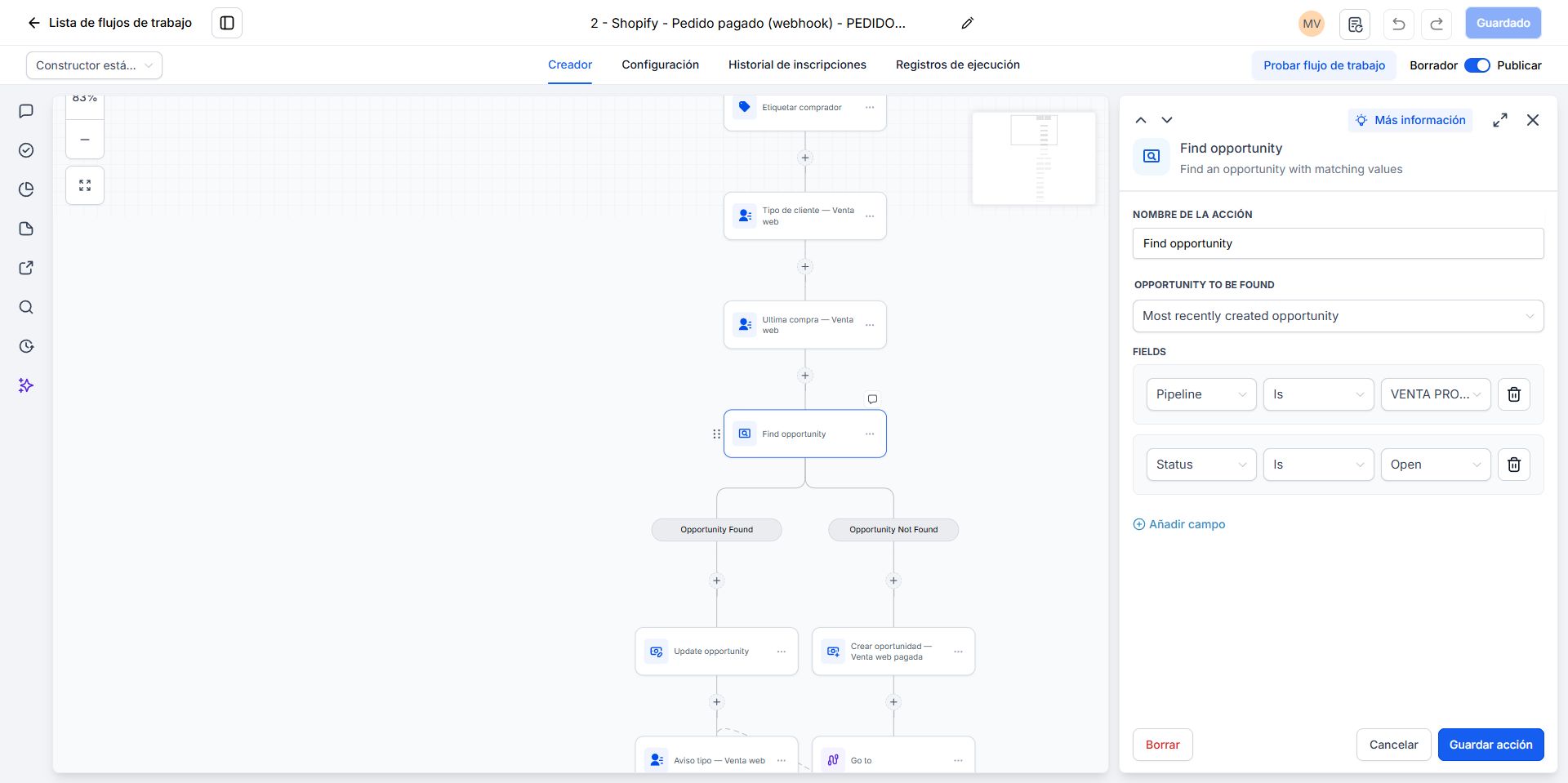
Task: Open the pie chart stats sidebar icon
Action: pyautogui.click(x=26, y=189)
